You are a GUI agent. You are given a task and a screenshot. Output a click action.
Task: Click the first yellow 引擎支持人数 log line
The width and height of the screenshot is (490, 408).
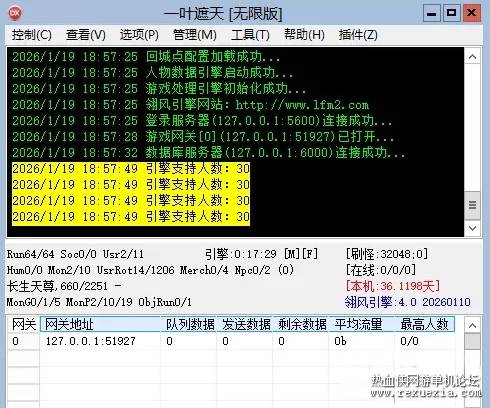(x=131, y=169)
